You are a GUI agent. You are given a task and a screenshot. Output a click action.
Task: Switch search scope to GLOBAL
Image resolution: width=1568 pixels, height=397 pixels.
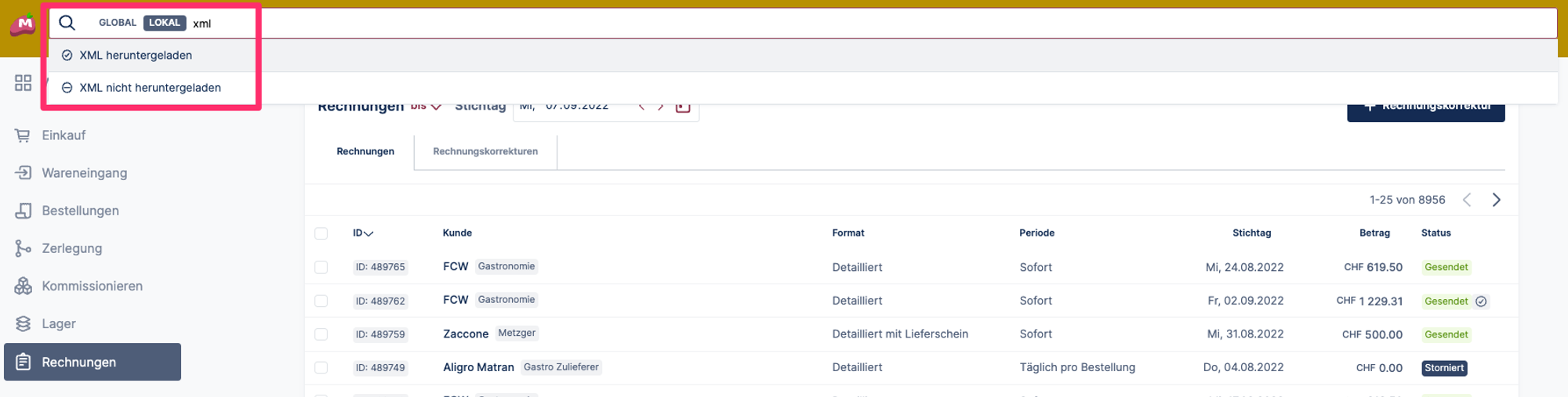[118, 23]
